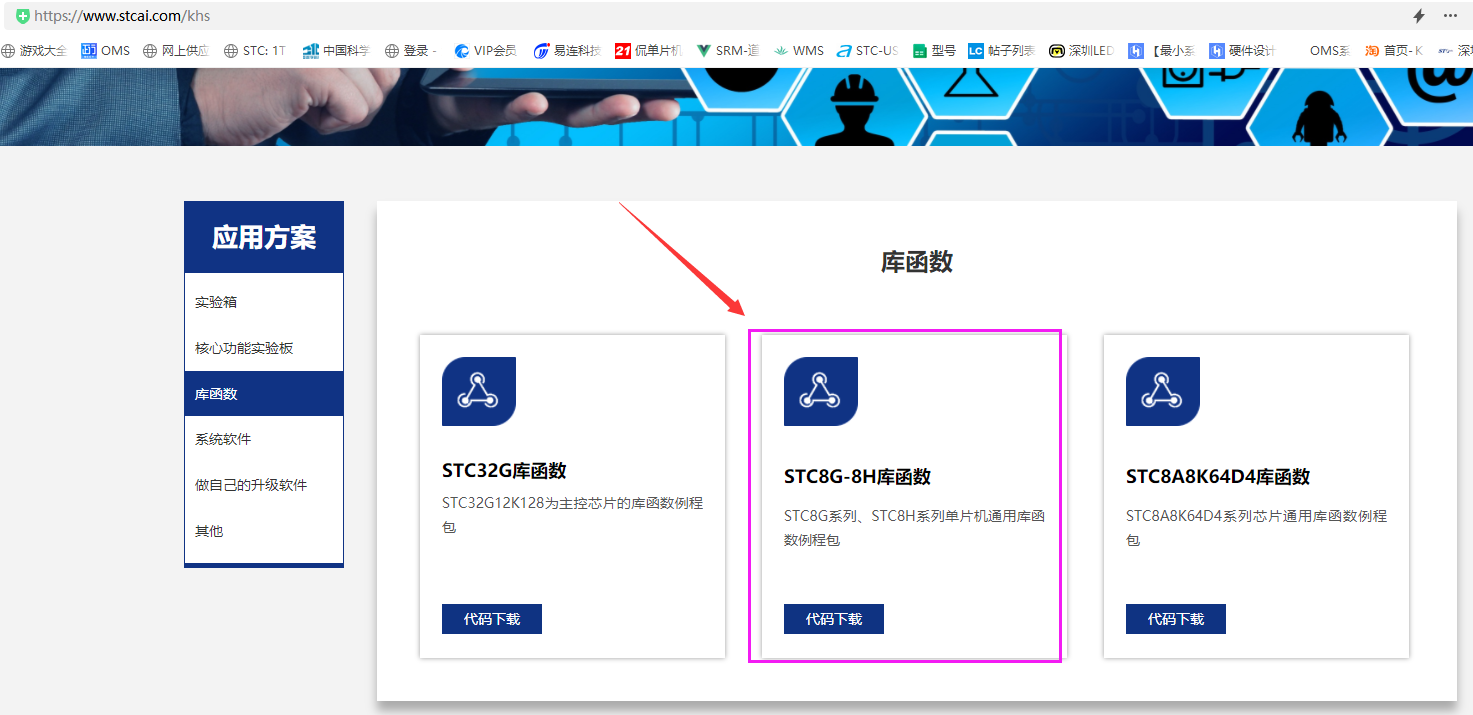Open the 【最小系 bookmark
1473x715 pixels.
(1161, 51)
